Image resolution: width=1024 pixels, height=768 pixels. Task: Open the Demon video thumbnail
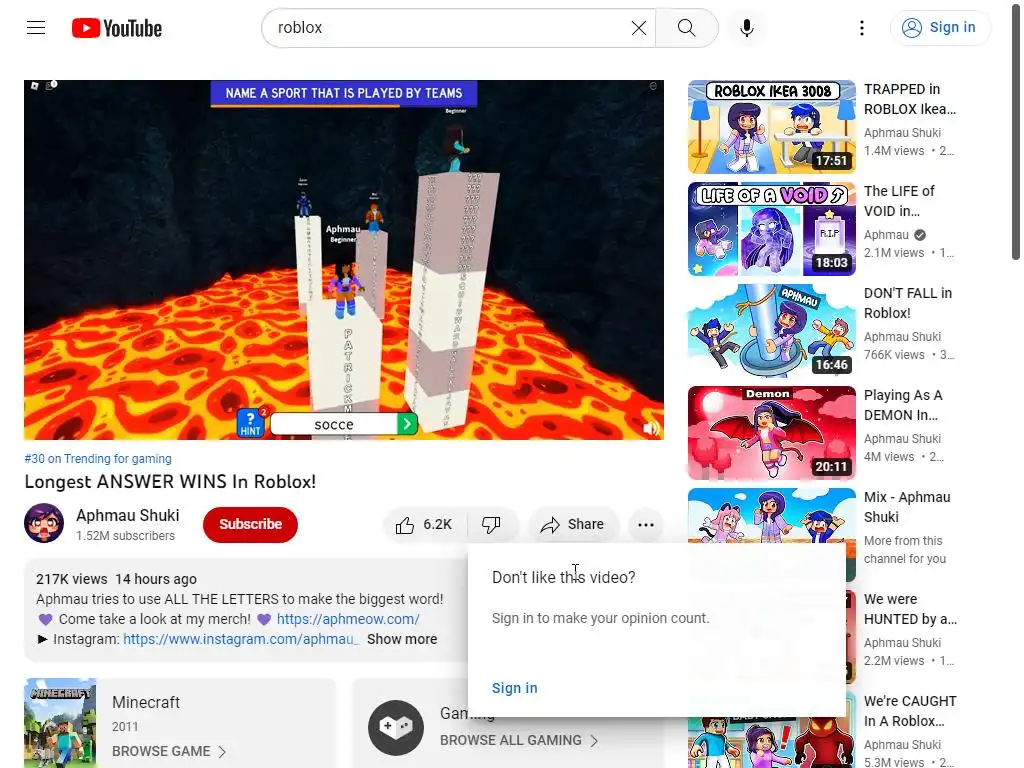tap(771, 432)
